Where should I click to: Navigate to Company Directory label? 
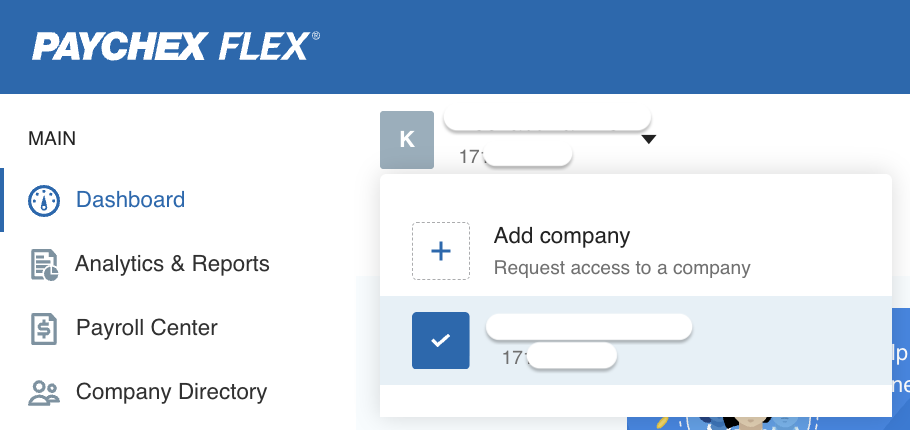(x=171, y=392)
